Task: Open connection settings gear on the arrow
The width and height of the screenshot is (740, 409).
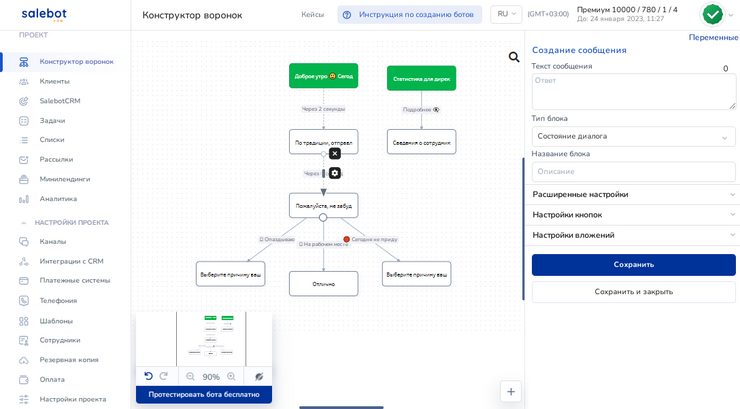Action: pyautogui.click(x=335, y=173)
